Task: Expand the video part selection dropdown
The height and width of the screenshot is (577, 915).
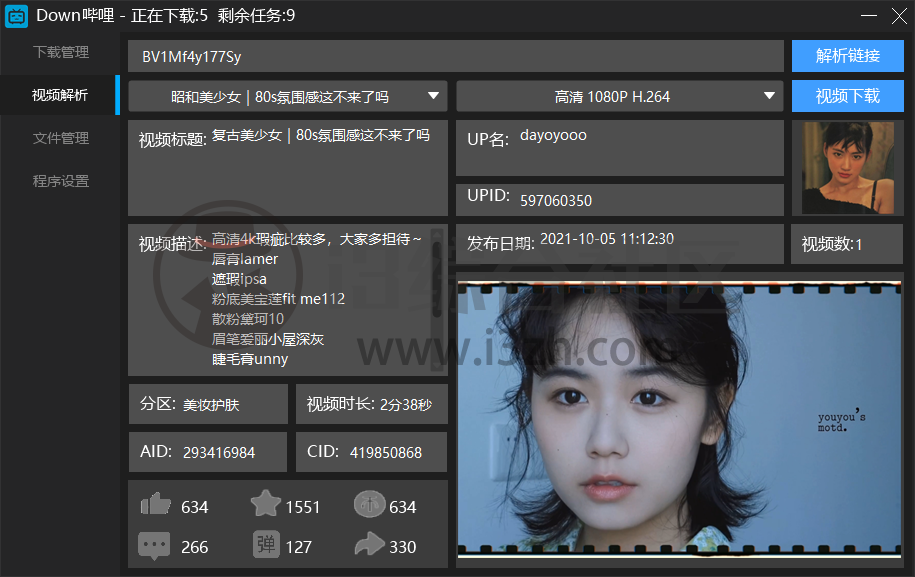Action: pos(288,96)
